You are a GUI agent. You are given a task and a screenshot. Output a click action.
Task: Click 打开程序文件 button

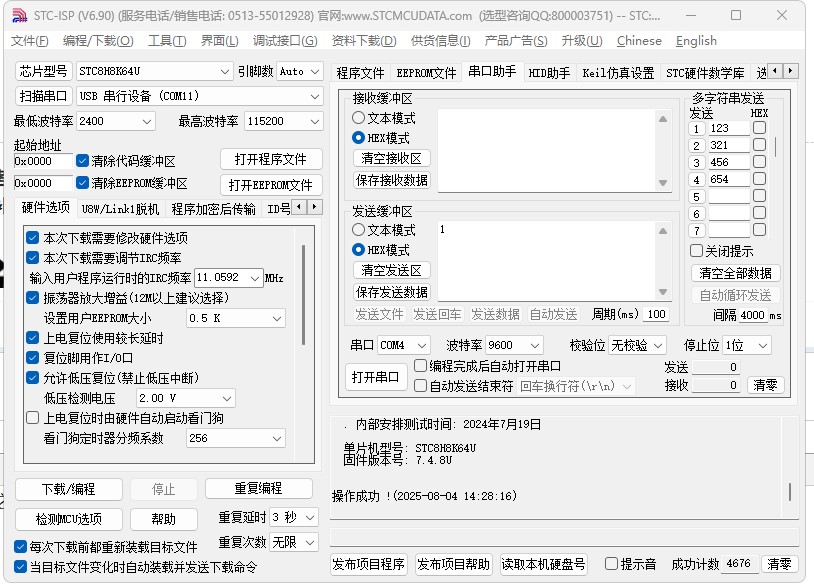(x=270, y=159)
